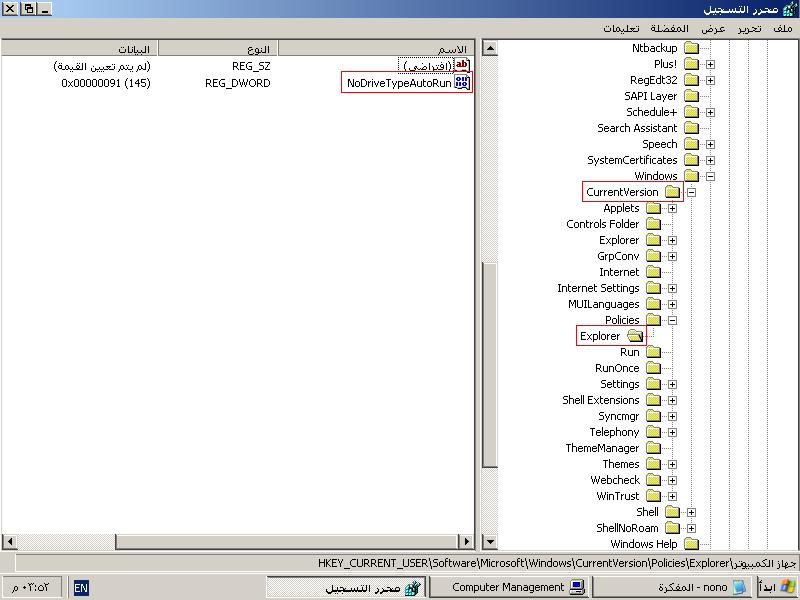Open the Explorer folder under Policies
The image size is (800, 600).
coord(635,336)
